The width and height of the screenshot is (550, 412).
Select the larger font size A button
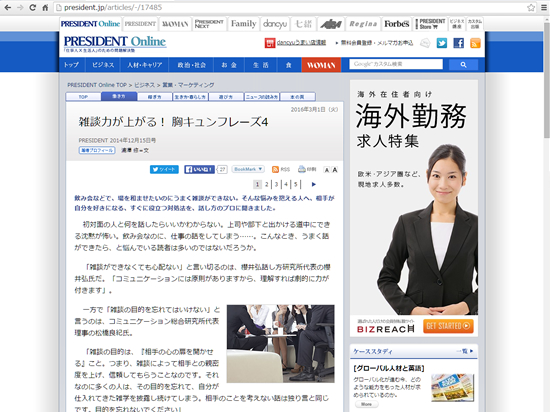click(335, 170)
